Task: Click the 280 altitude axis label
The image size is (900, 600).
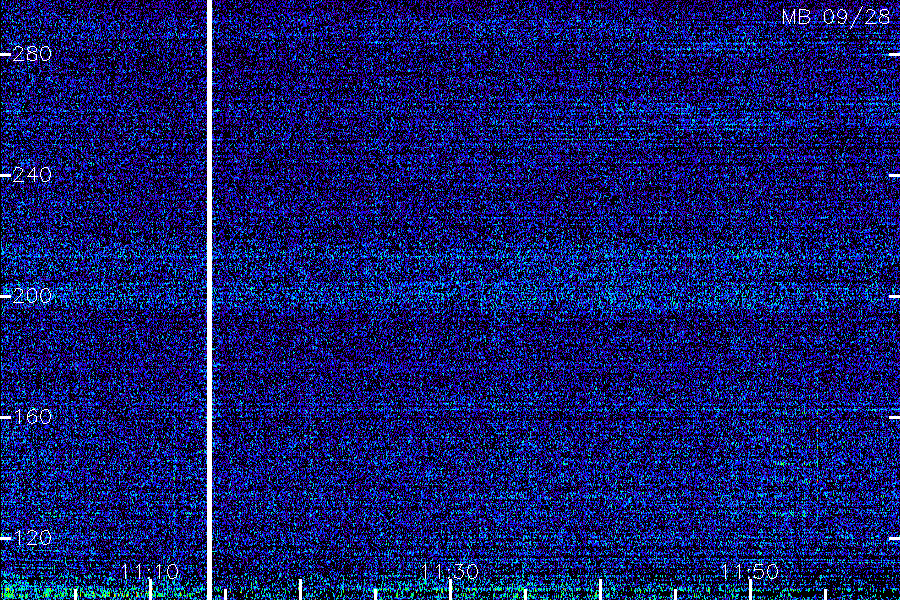Action: tap(32, 54)
